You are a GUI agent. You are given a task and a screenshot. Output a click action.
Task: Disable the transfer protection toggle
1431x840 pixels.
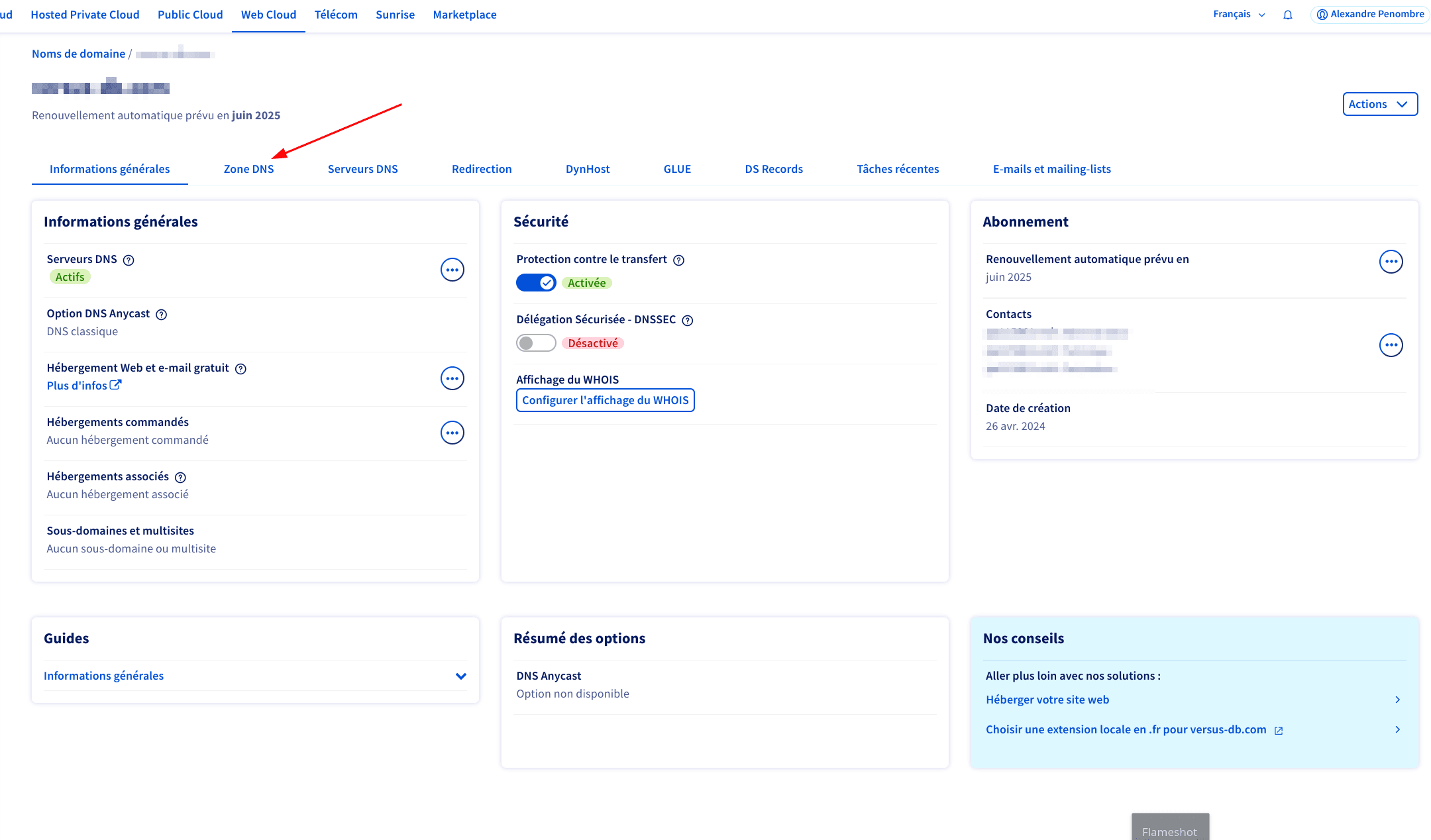536,283
